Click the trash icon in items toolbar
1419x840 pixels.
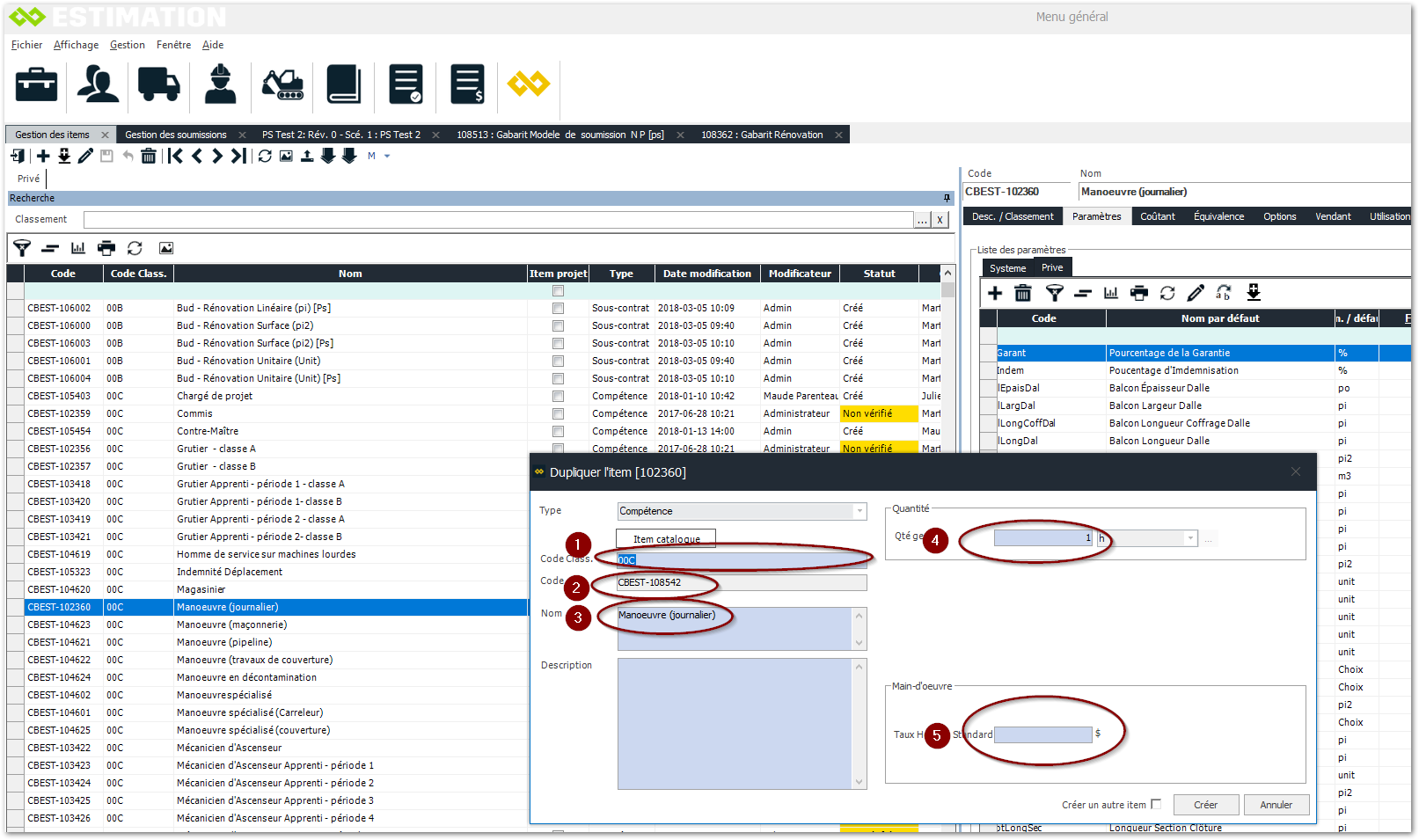[x=149, y=156]
